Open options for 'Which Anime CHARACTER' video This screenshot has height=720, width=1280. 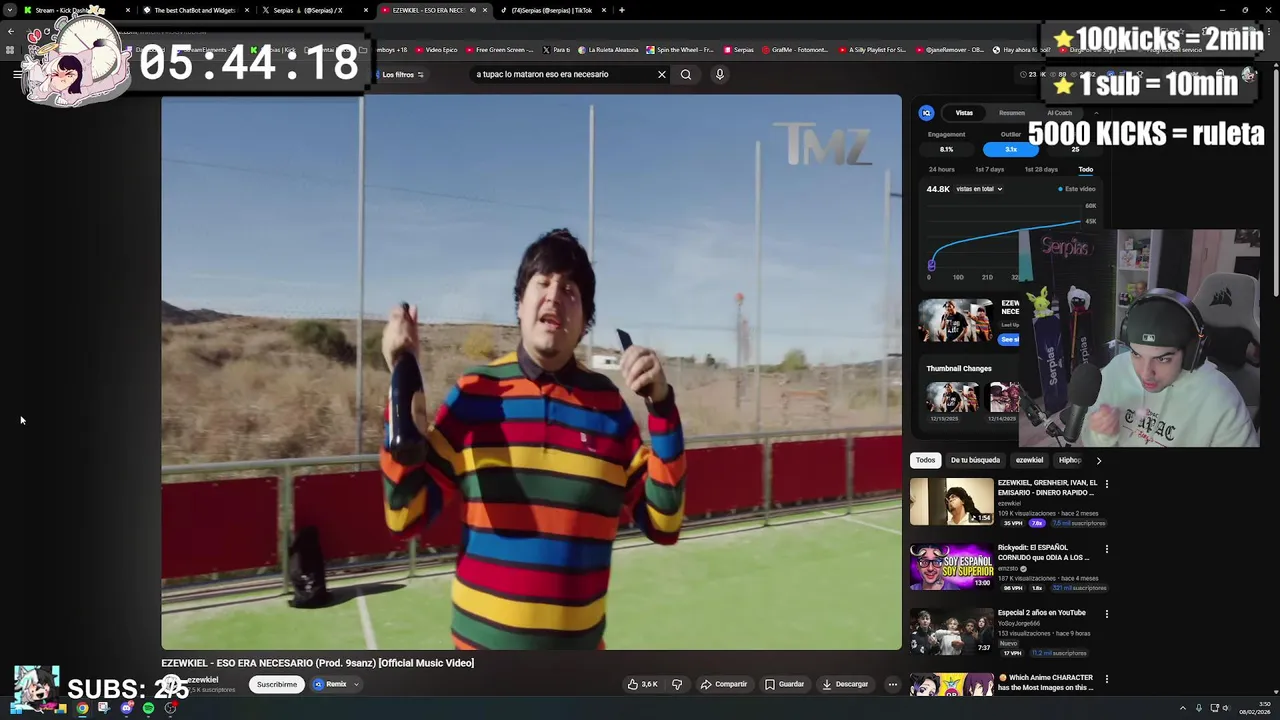pos(1106,679)
